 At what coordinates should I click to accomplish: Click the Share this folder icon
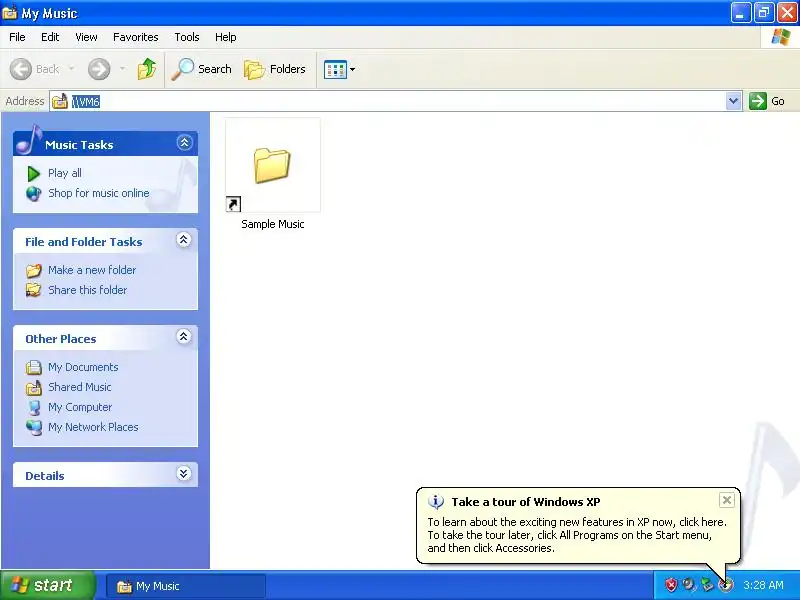tap(34, 290)
